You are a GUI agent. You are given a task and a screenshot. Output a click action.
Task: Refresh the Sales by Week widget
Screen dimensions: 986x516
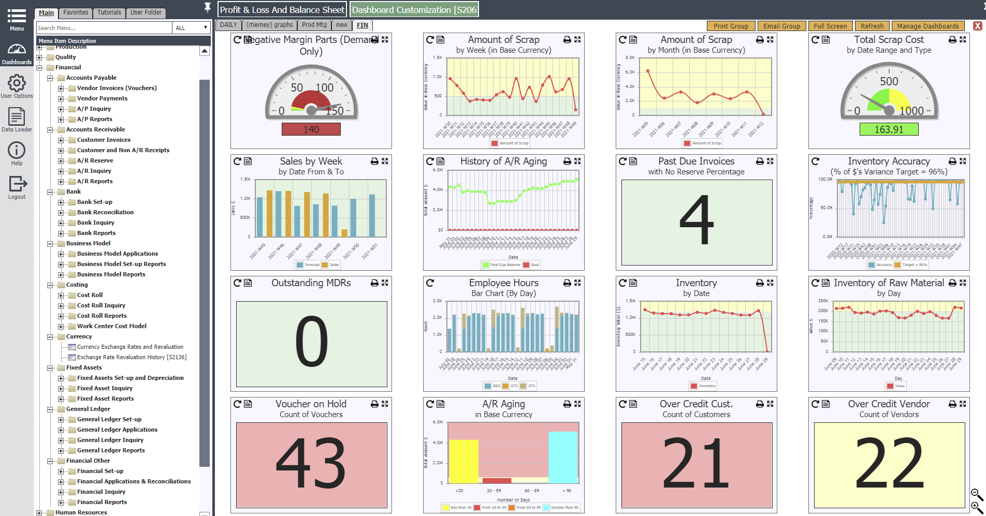click(238, 161)
